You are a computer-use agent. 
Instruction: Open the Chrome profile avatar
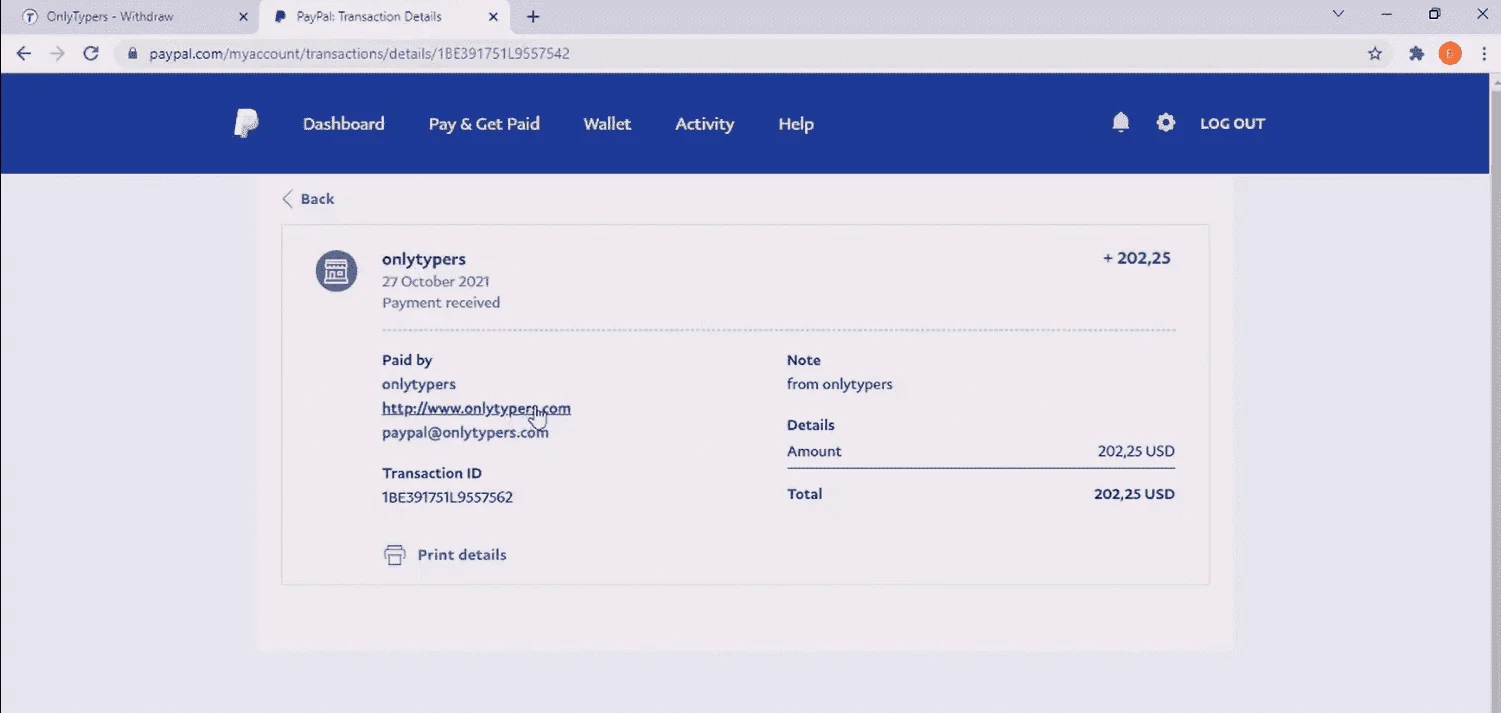pyautogui.click(x=1450, y=54)
